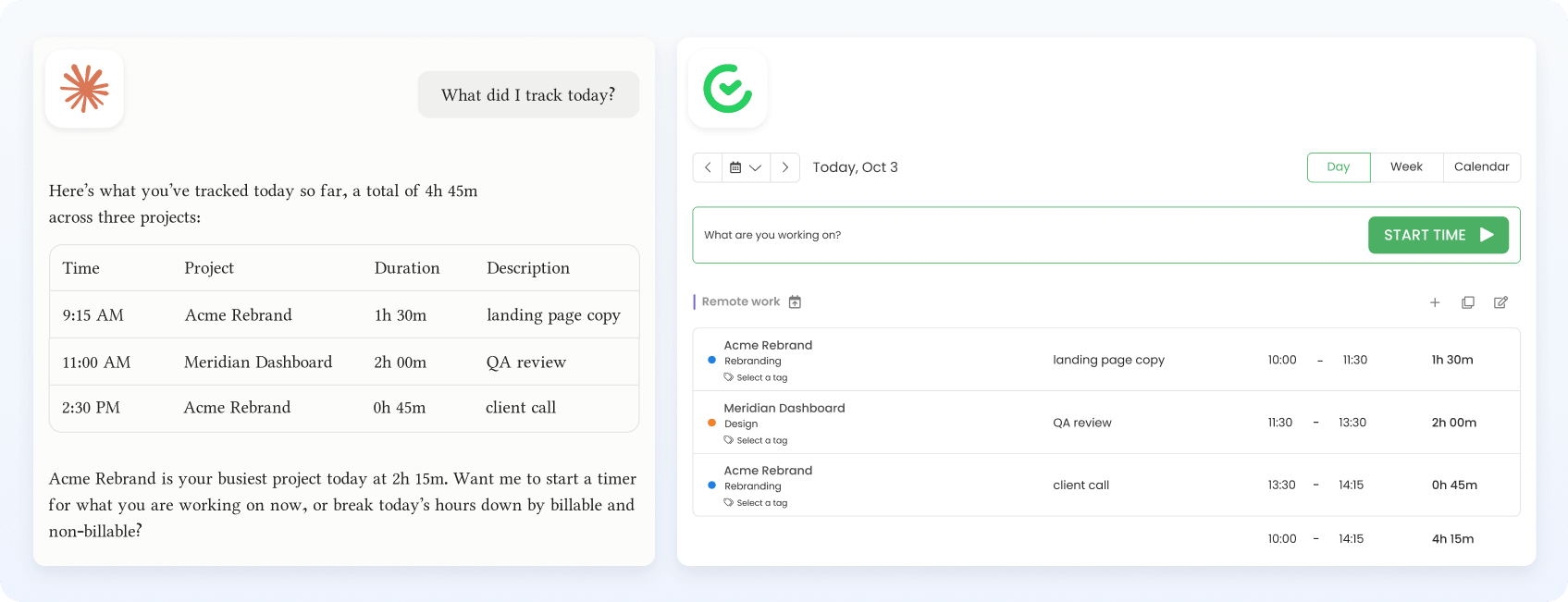Click 'QA review' description in the Clockify list
The width and height of the screenshot is (1568, 602).
point(1082,423)
